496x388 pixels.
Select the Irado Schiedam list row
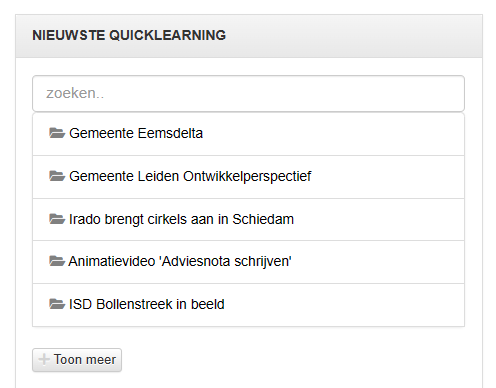pyautogui.click(x=248, y=220)
